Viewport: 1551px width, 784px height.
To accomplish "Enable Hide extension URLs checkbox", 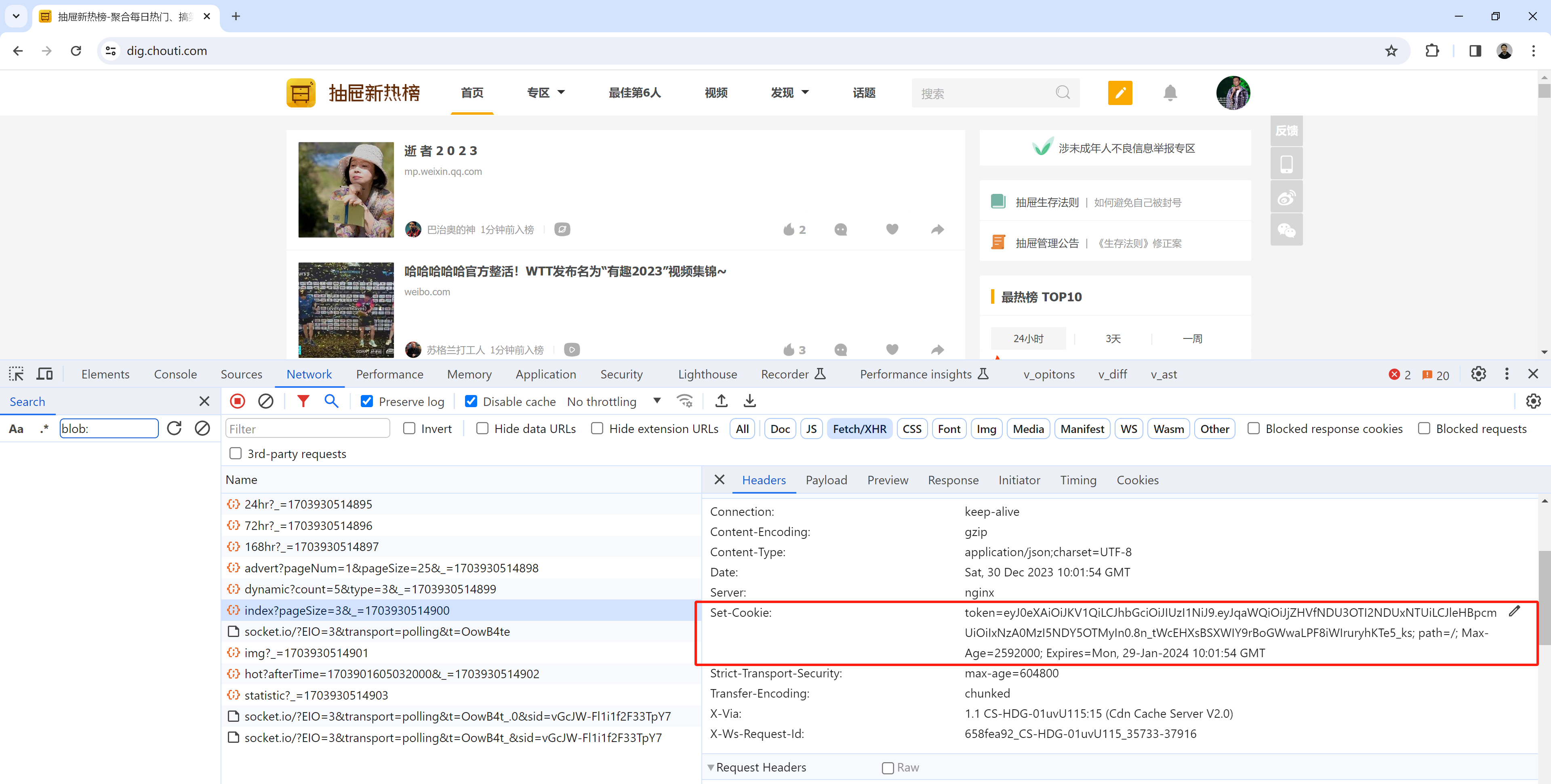I will (597, 429).
